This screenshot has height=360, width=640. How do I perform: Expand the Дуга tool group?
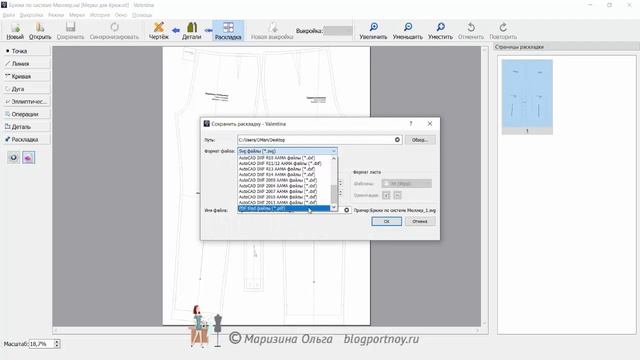[27, 89]
